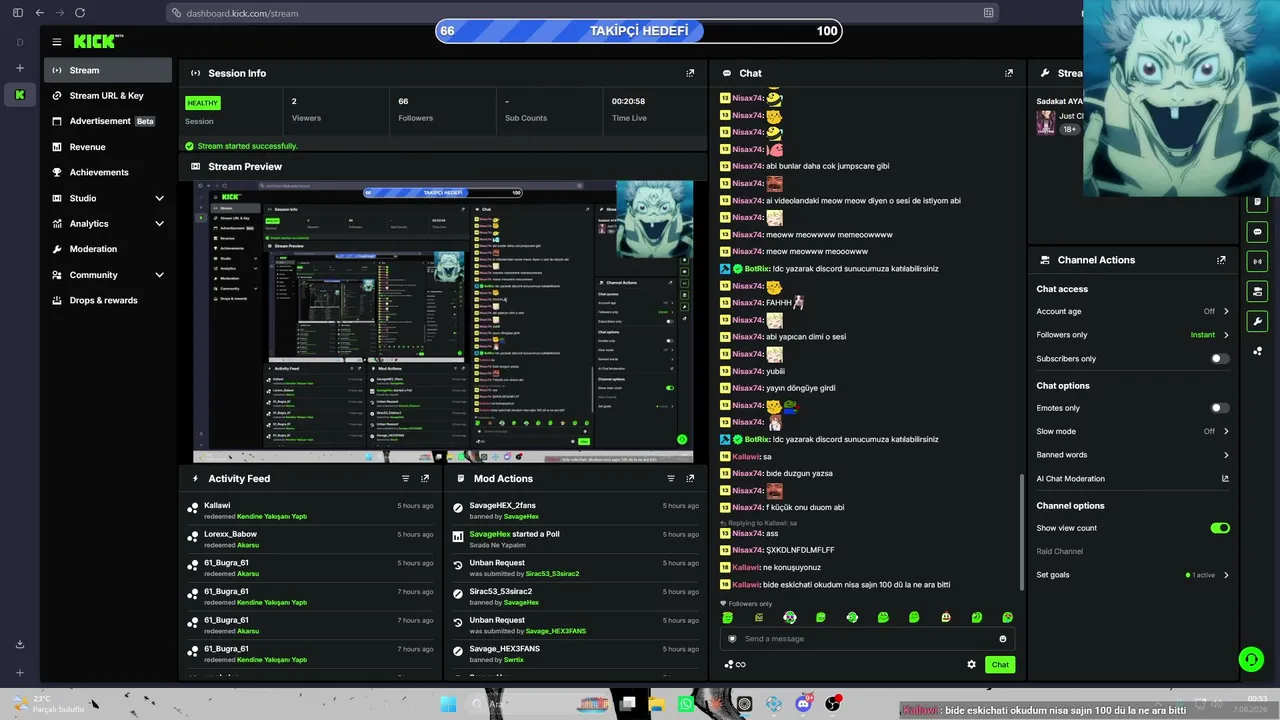Click the Just Chatting category thumbnail
The width and height of the screenshot is (1280, 720).
pos(1046,122)
